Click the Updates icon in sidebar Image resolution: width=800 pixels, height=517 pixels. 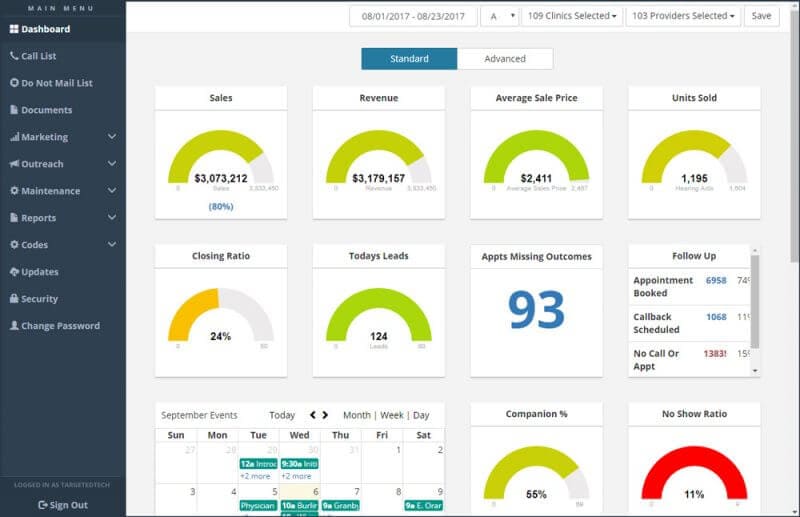[x=14, y=272]
